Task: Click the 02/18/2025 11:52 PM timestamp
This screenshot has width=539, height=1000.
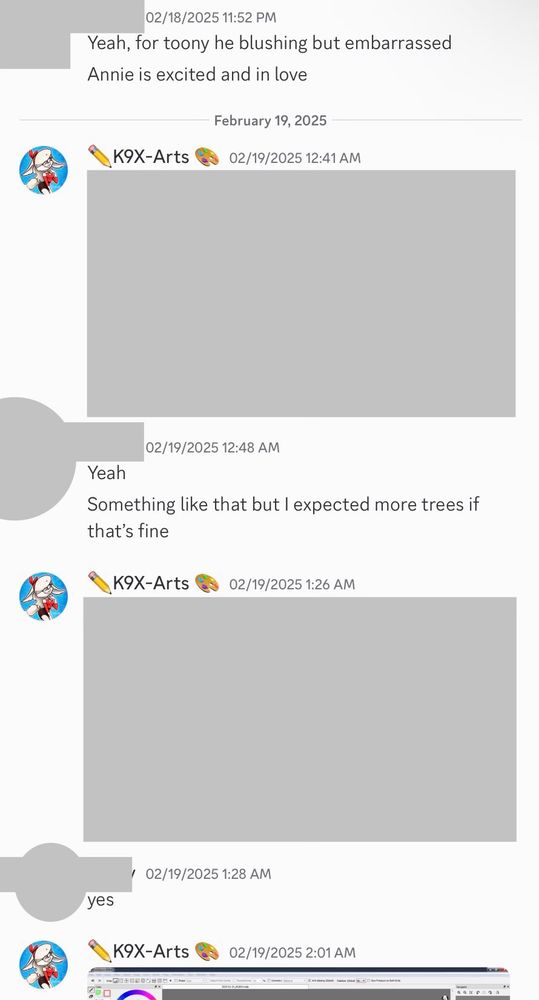Action: pyautogui.click(x=211, y=18)
